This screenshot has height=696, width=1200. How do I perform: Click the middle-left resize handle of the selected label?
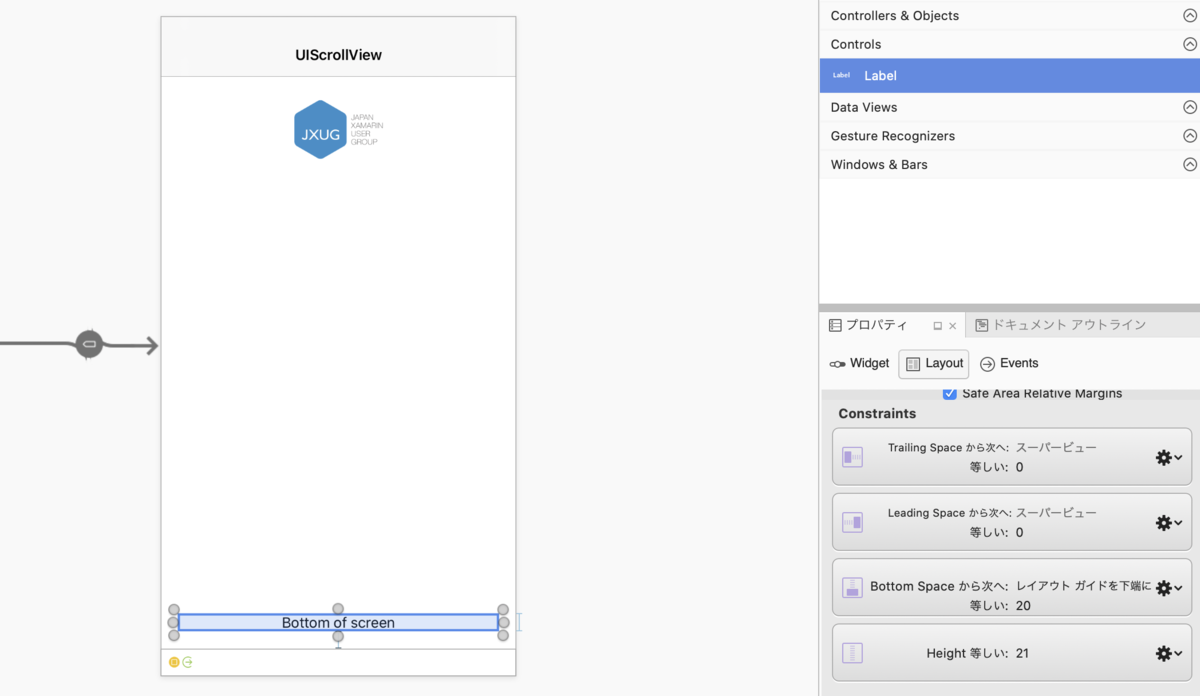pyautogui.click(x=173, y=622)
